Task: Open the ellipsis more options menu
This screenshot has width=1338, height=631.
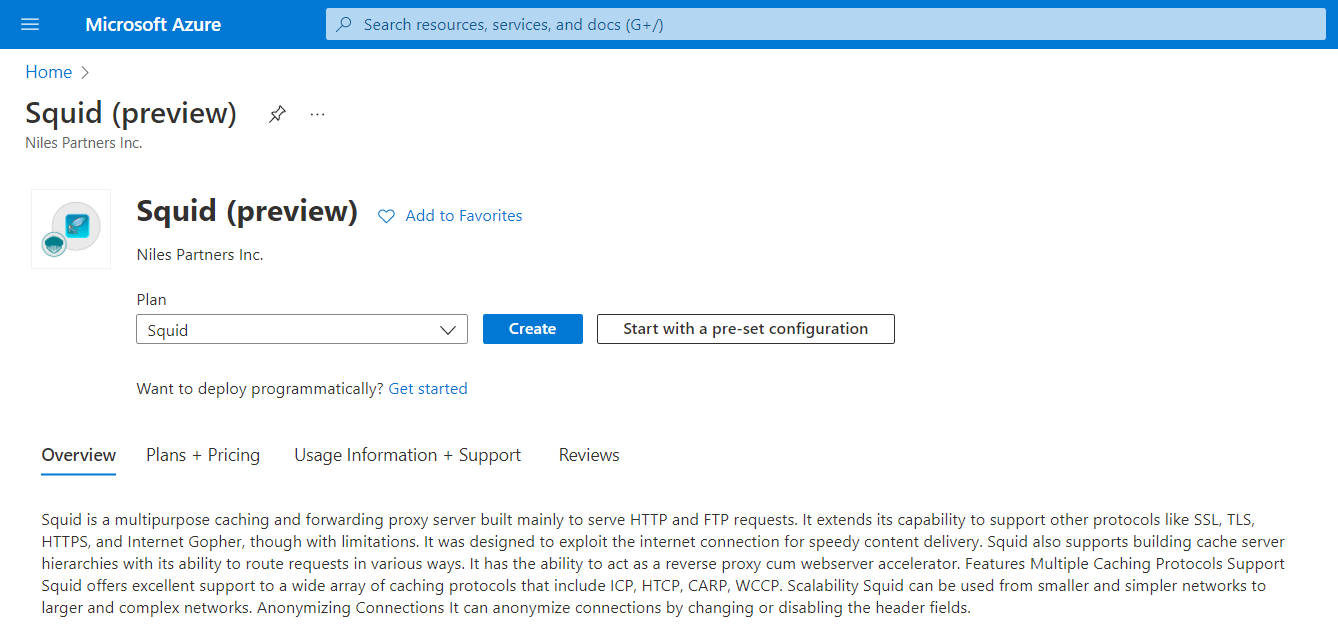Action: click(317, 113)
